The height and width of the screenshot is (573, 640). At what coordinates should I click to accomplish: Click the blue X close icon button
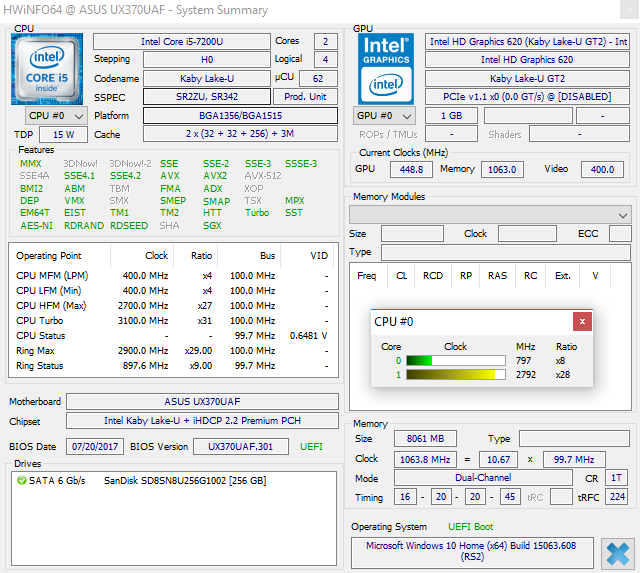(618, 554)
